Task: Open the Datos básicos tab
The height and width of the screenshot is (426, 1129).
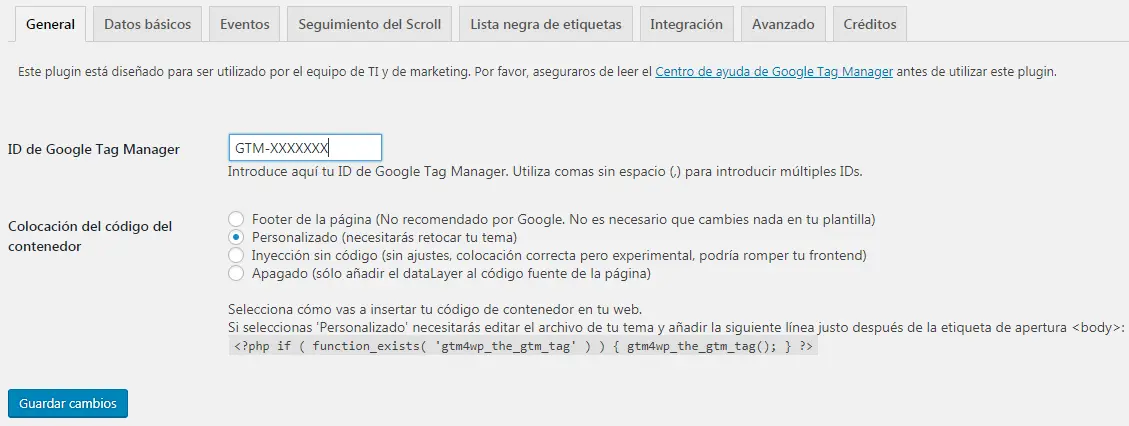Action: click(x=147, y=25)
